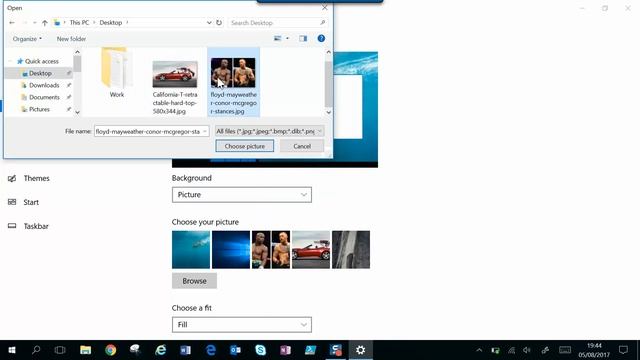The height and width of the screenshot is (360, 640).
Task: Refresh the Desktop folder listing
Action: [219, 22]
